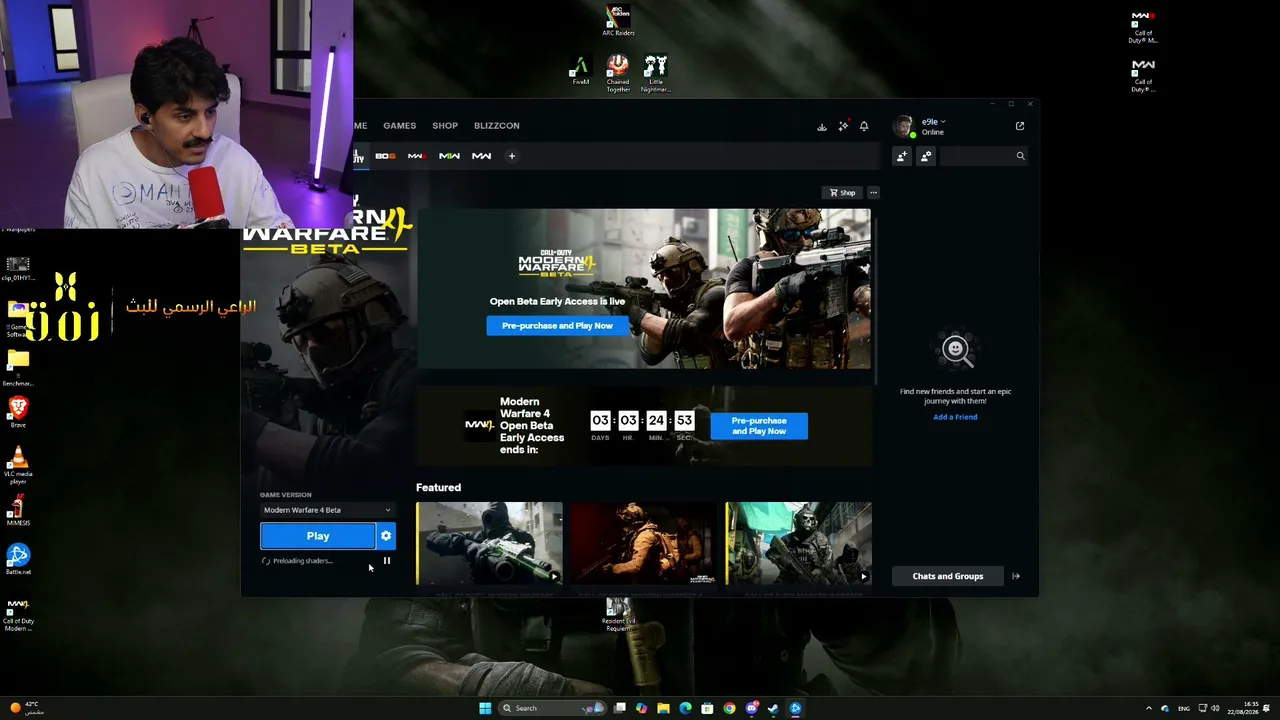Pause the shader preloading
The image size is (1280, 720).
(x=387, y=561)
